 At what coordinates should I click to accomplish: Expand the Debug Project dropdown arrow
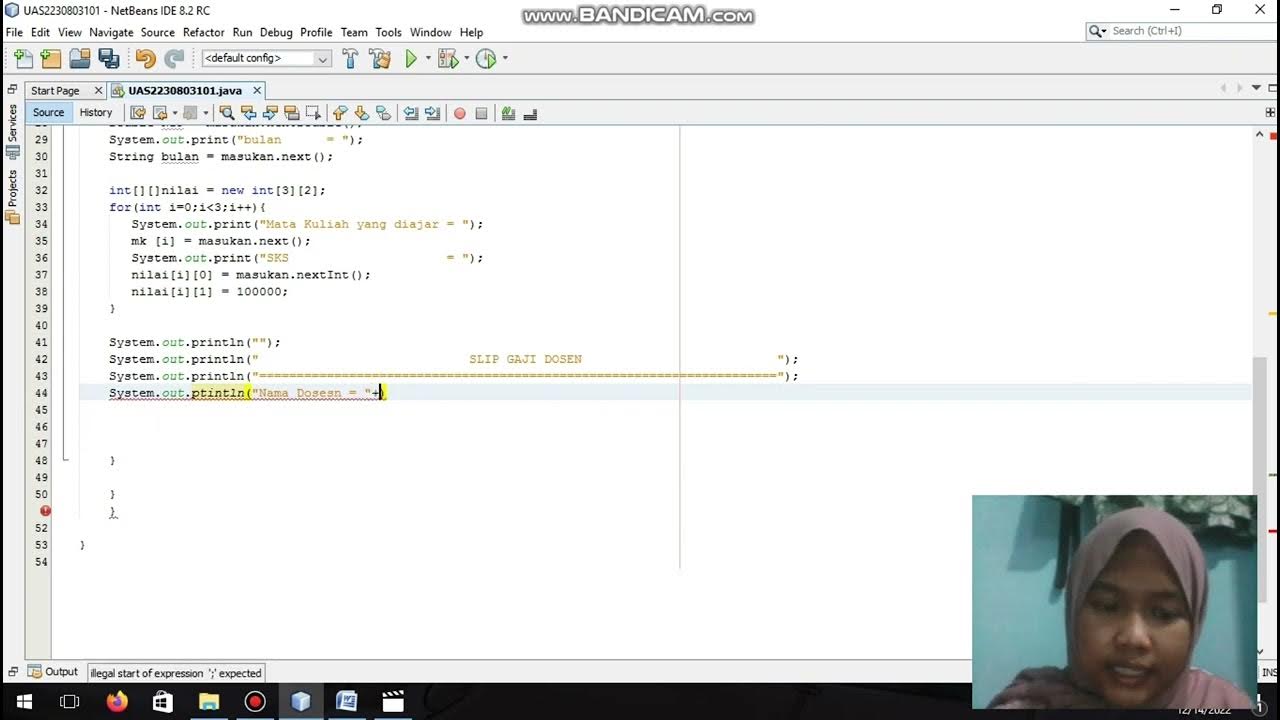pyautogui.click(x=466, y=58)
